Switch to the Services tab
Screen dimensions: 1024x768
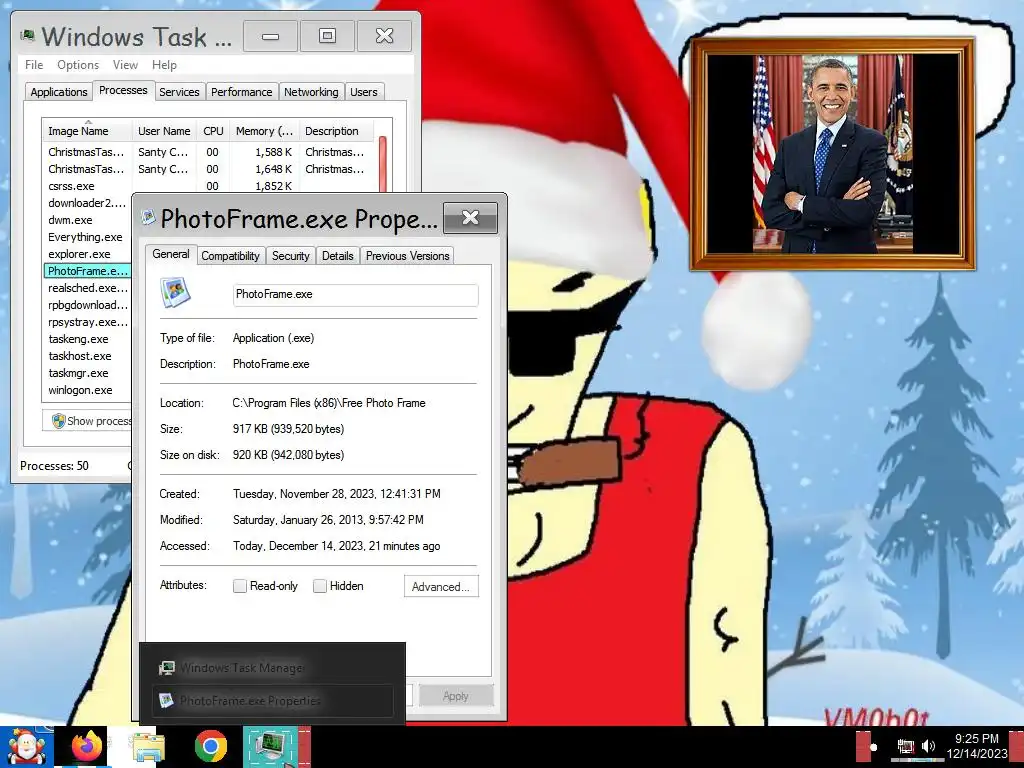pos(179,92)
